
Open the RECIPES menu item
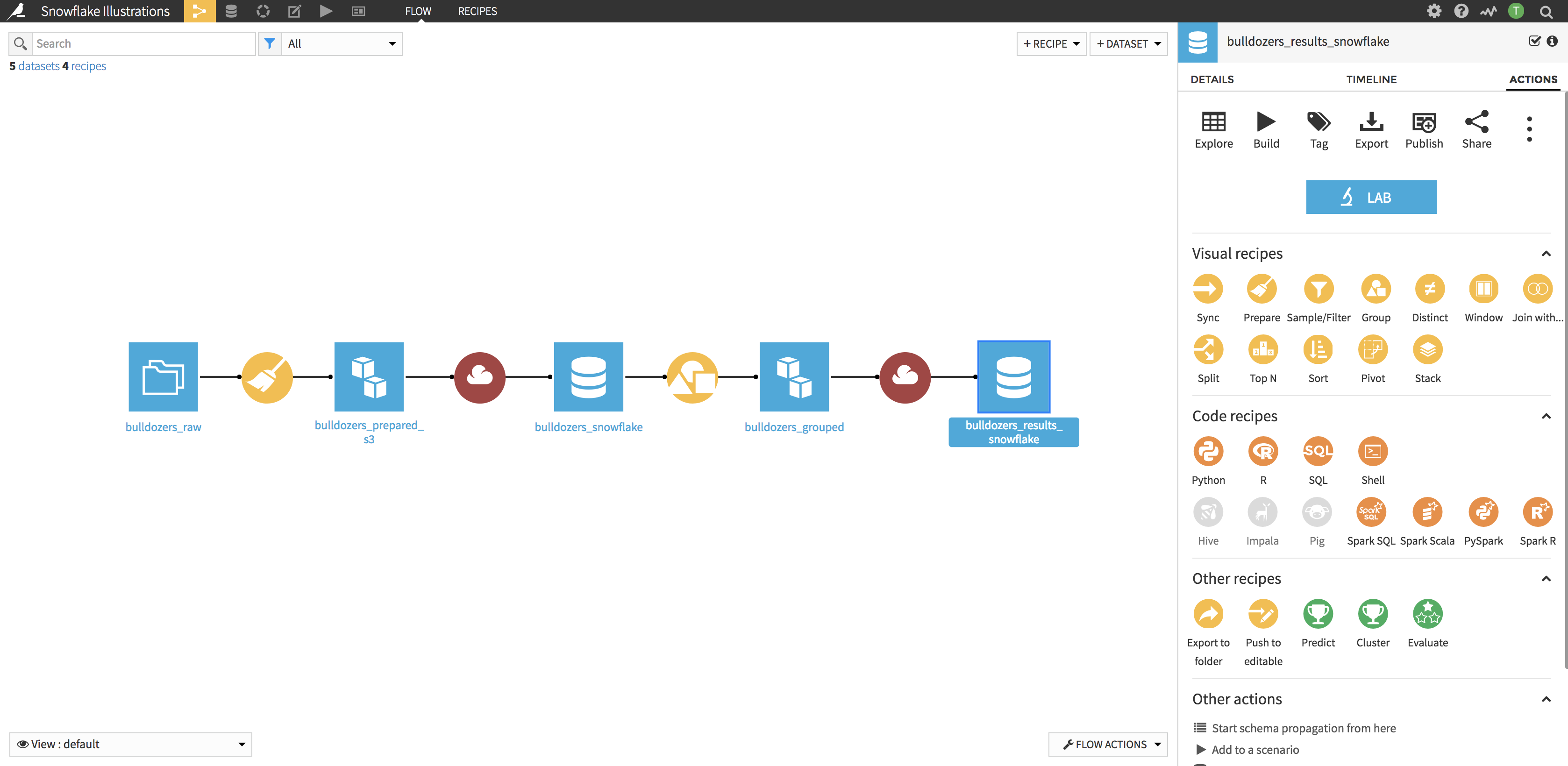click(477, 11)
